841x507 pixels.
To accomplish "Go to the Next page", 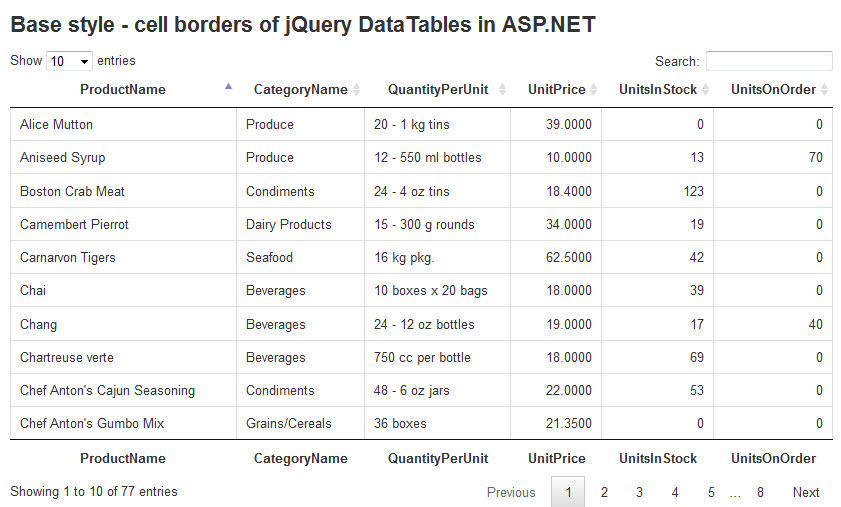I will coord(806,493).
